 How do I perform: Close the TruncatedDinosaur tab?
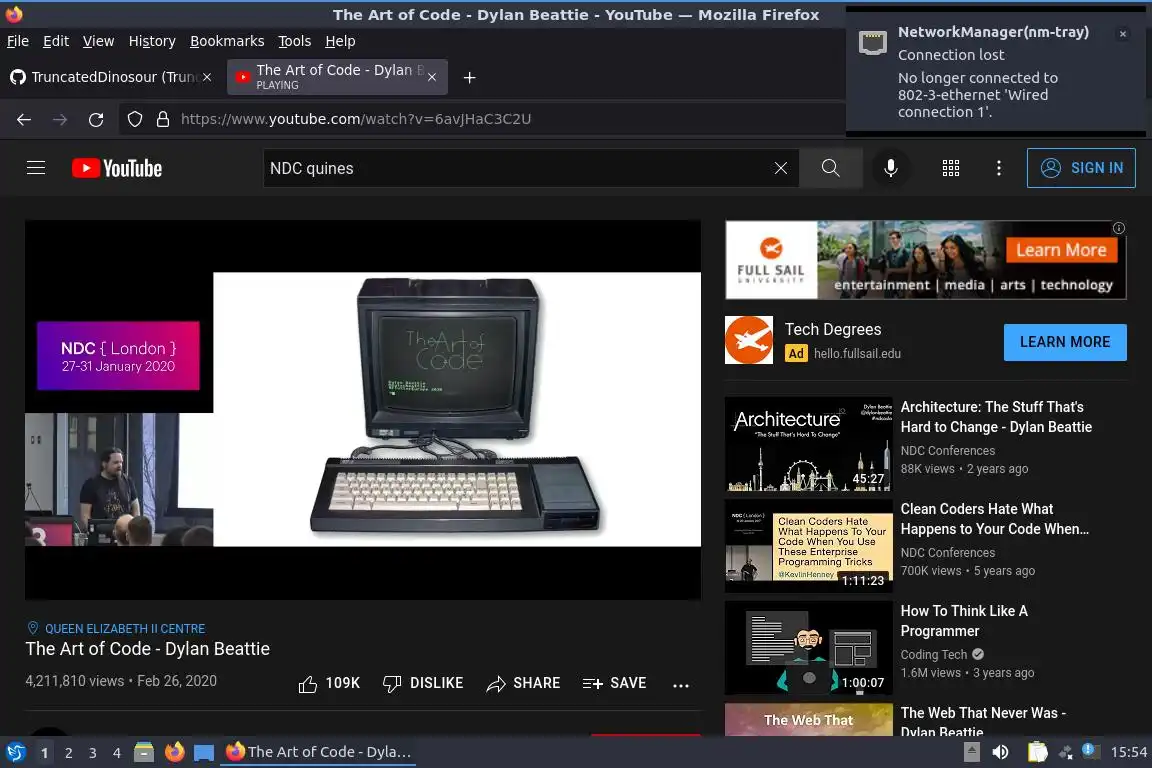point(207,76)
